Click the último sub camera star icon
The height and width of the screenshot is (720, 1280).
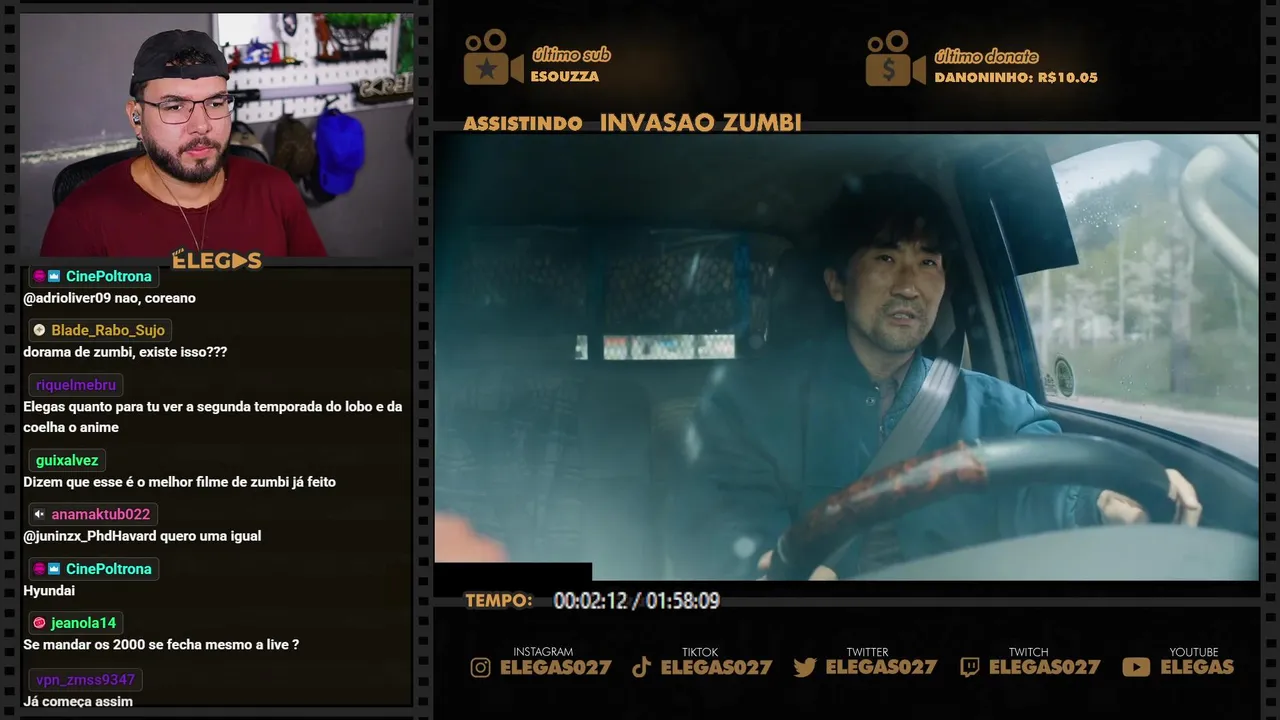pyautogui.click(x=493, y=57)
